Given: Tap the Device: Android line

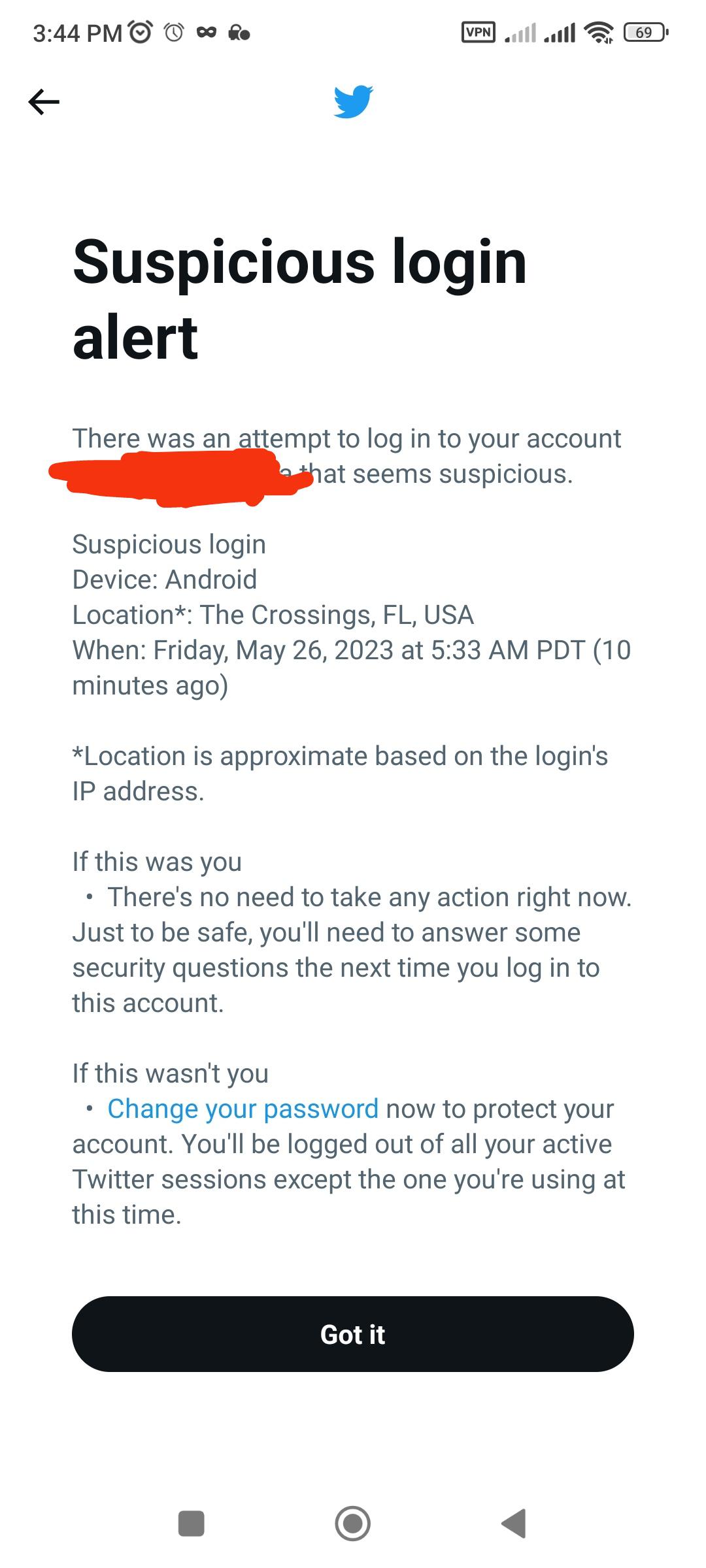Looking at the screenshot, I should click(165, 580).
